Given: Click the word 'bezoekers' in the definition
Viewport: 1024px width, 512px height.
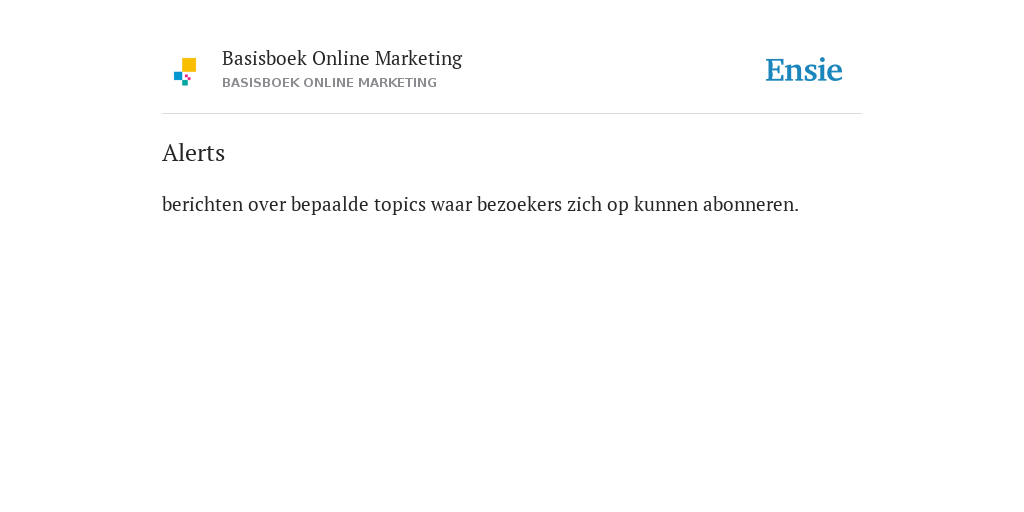Looking at the screenshot, I should tap(519, 204).
